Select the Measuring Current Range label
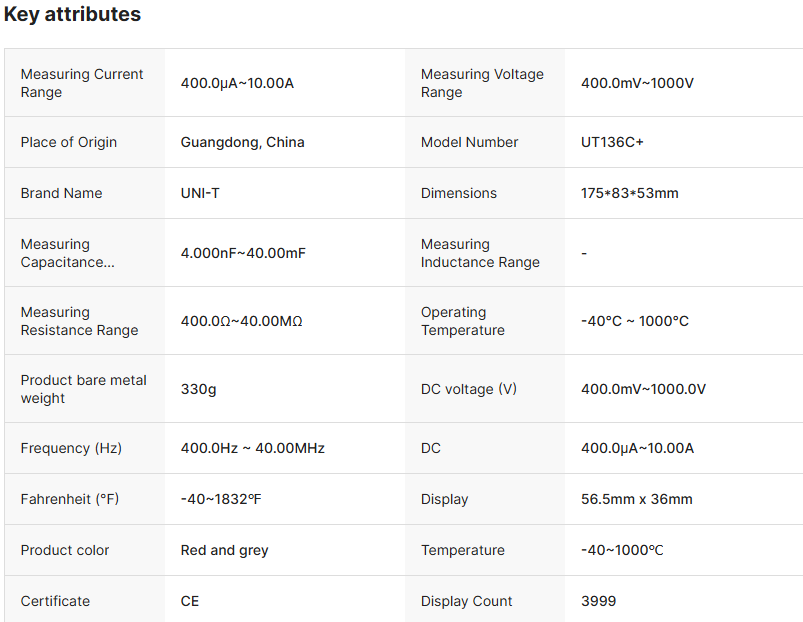This screenshot has height=622, width=803. coord(82,83)
